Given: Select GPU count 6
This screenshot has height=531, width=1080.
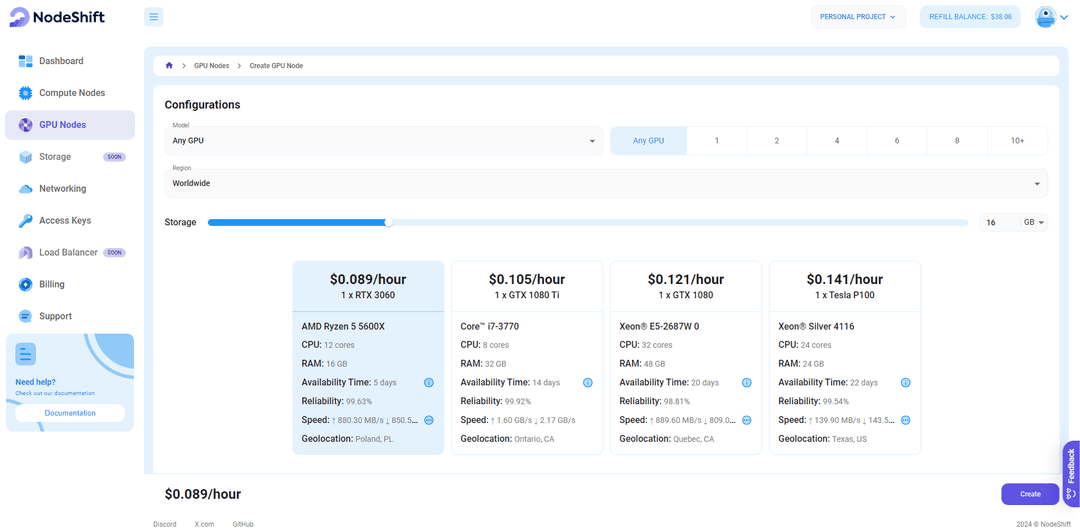Looking at the screenshot, I should [x=897, y=140].
